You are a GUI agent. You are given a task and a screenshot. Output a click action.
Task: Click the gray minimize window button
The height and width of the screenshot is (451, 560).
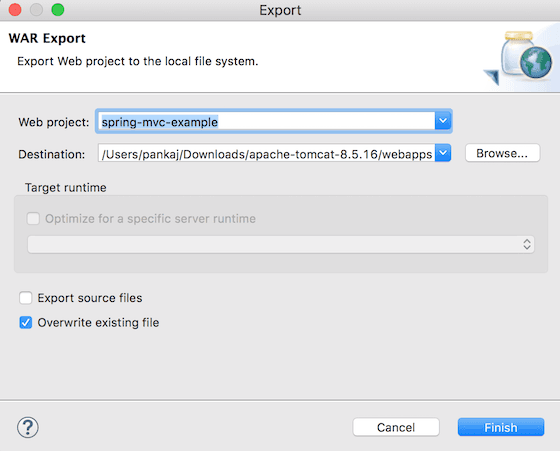pyautogui.click(x=36, y=10)
